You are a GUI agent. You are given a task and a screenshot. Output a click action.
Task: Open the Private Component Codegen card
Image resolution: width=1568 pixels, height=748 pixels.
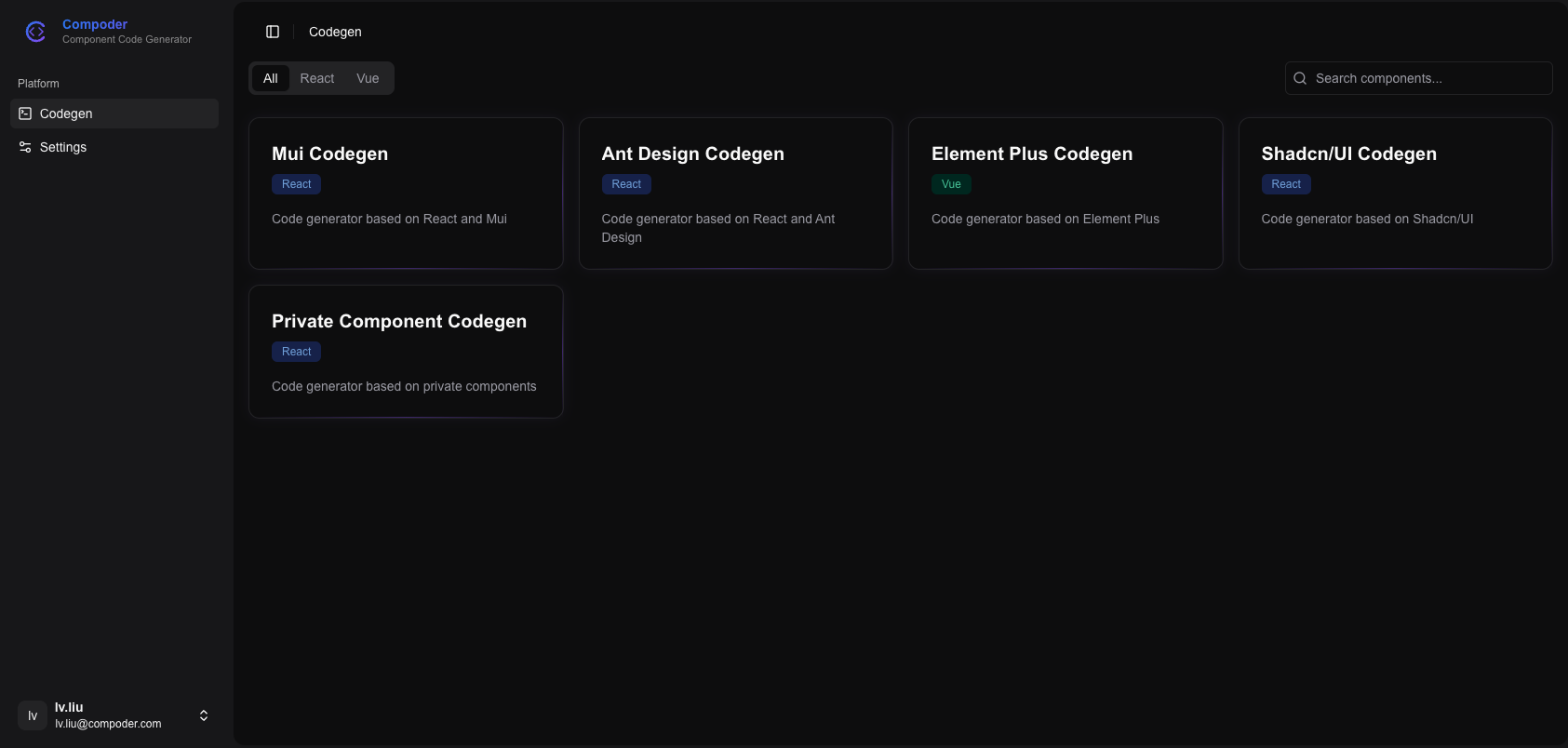pos(406,352)
